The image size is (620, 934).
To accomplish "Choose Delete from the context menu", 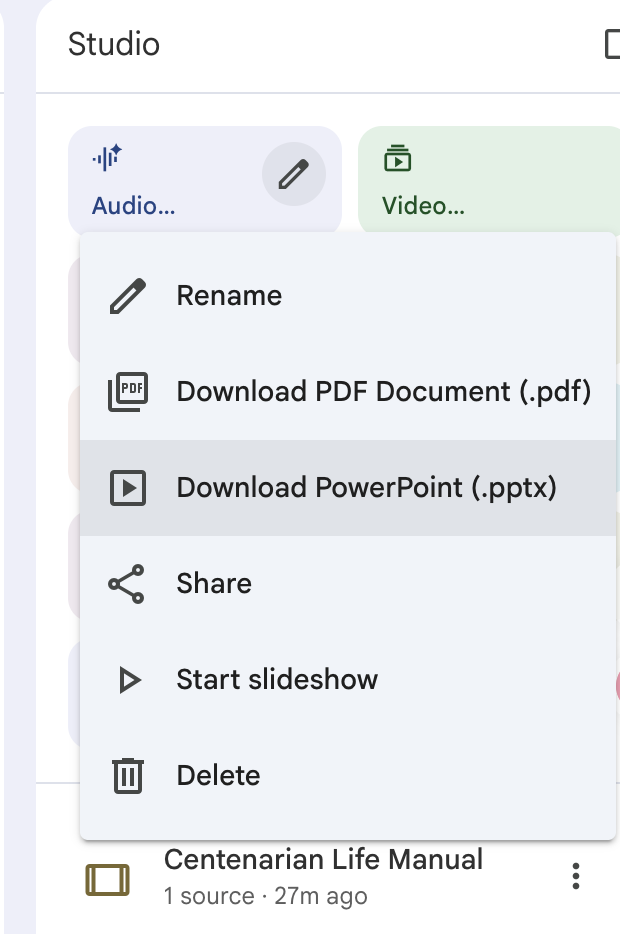I will pos(218,776).
